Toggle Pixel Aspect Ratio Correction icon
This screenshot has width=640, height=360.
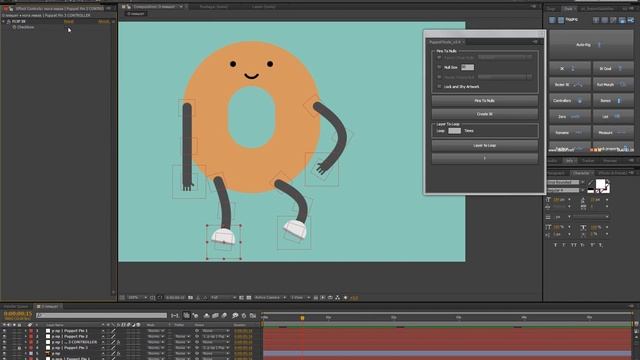click(x=316, y=298)
